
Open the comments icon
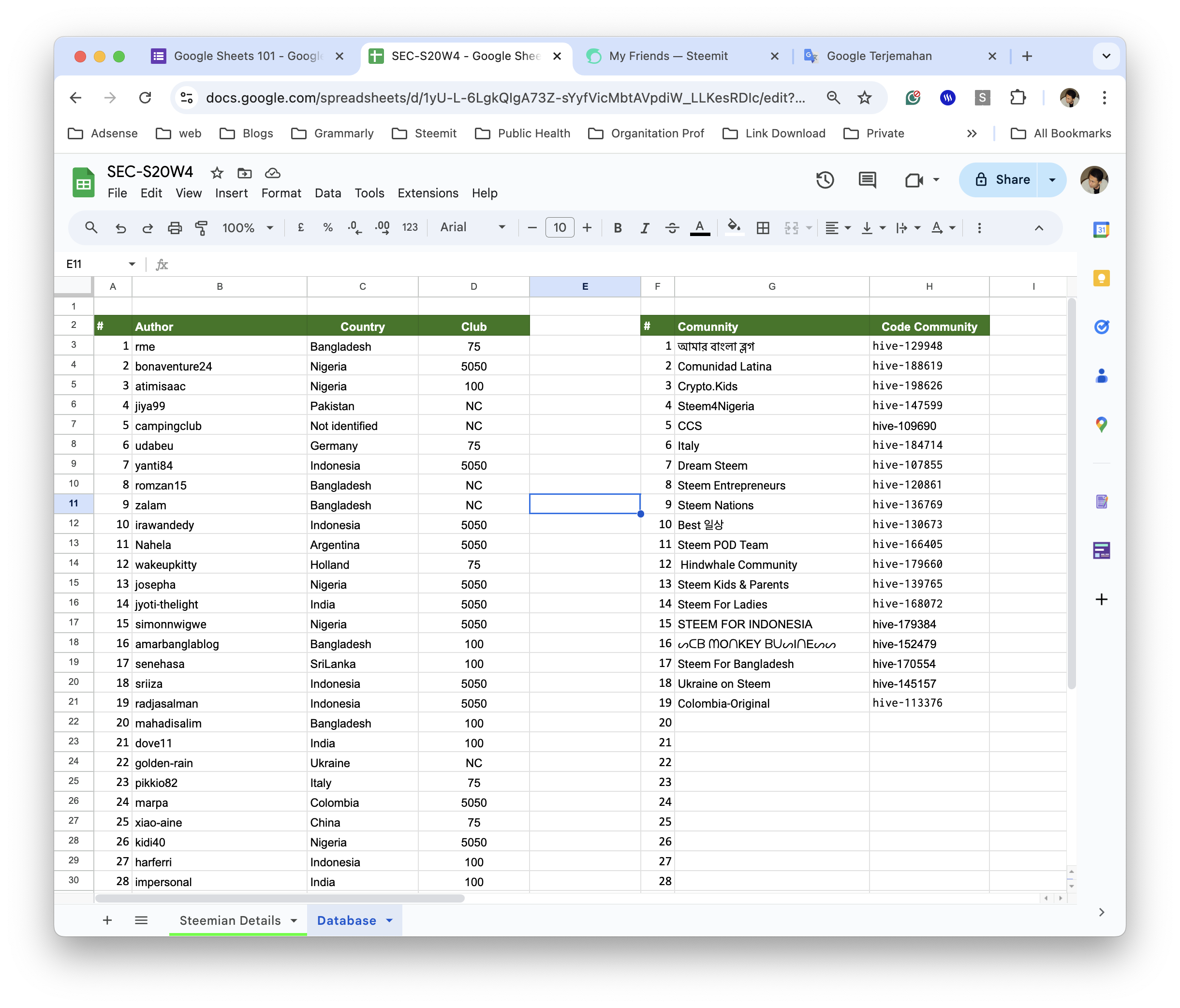[867, 180]
